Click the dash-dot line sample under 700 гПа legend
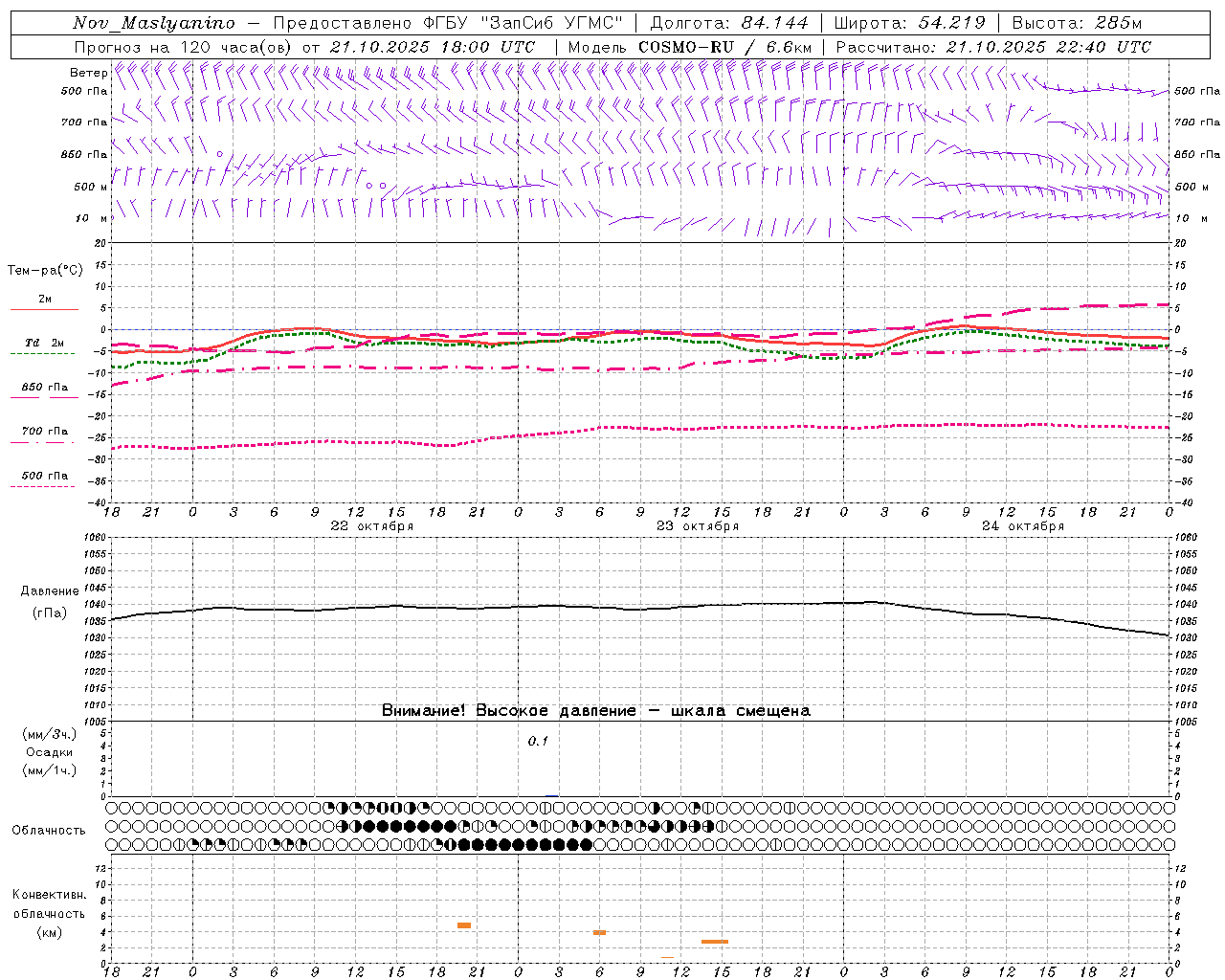1225x980 pixels. click(x=43, y=442)
